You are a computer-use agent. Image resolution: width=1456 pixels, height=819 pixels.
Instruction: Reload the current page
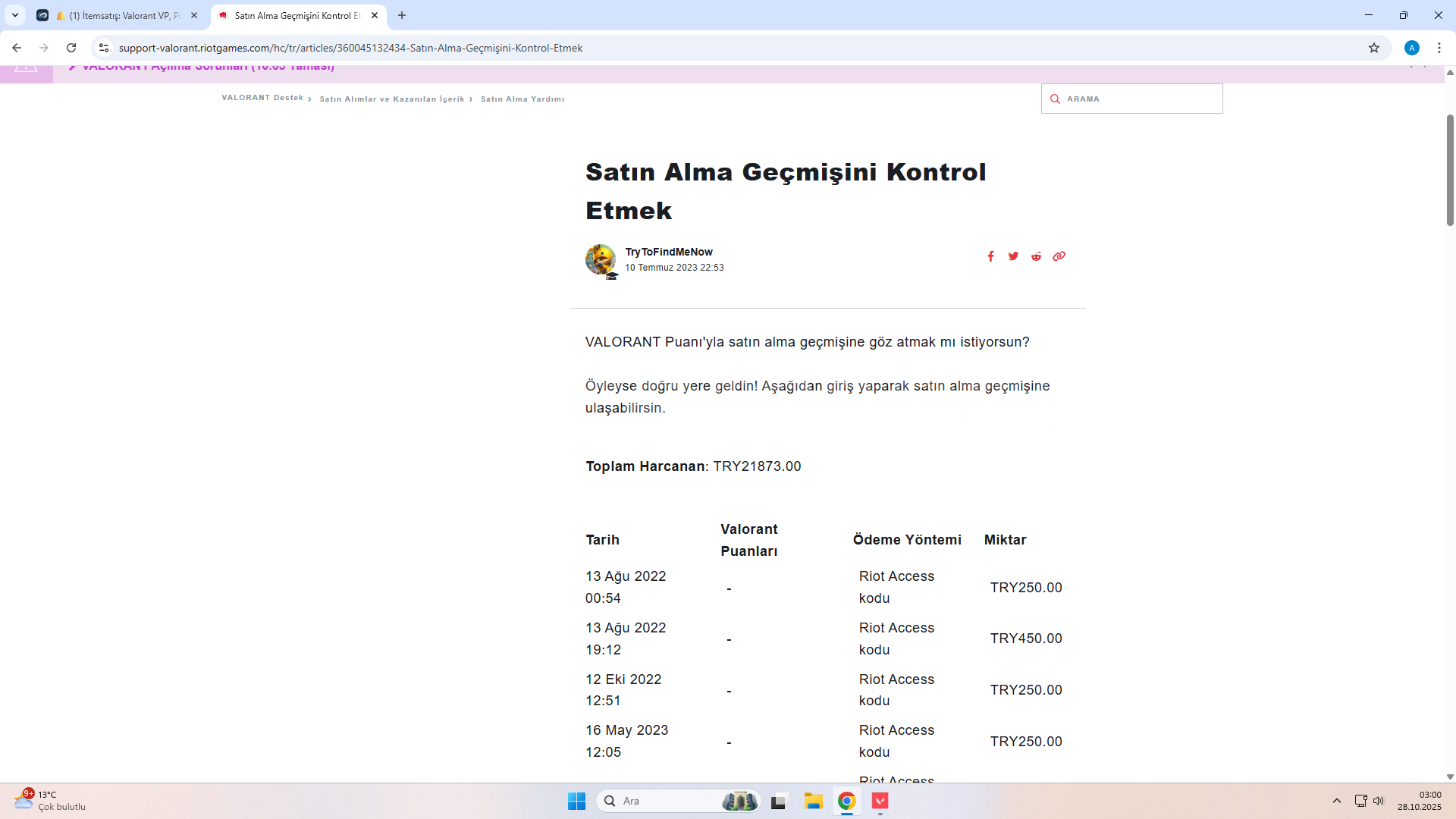point(71,48)
